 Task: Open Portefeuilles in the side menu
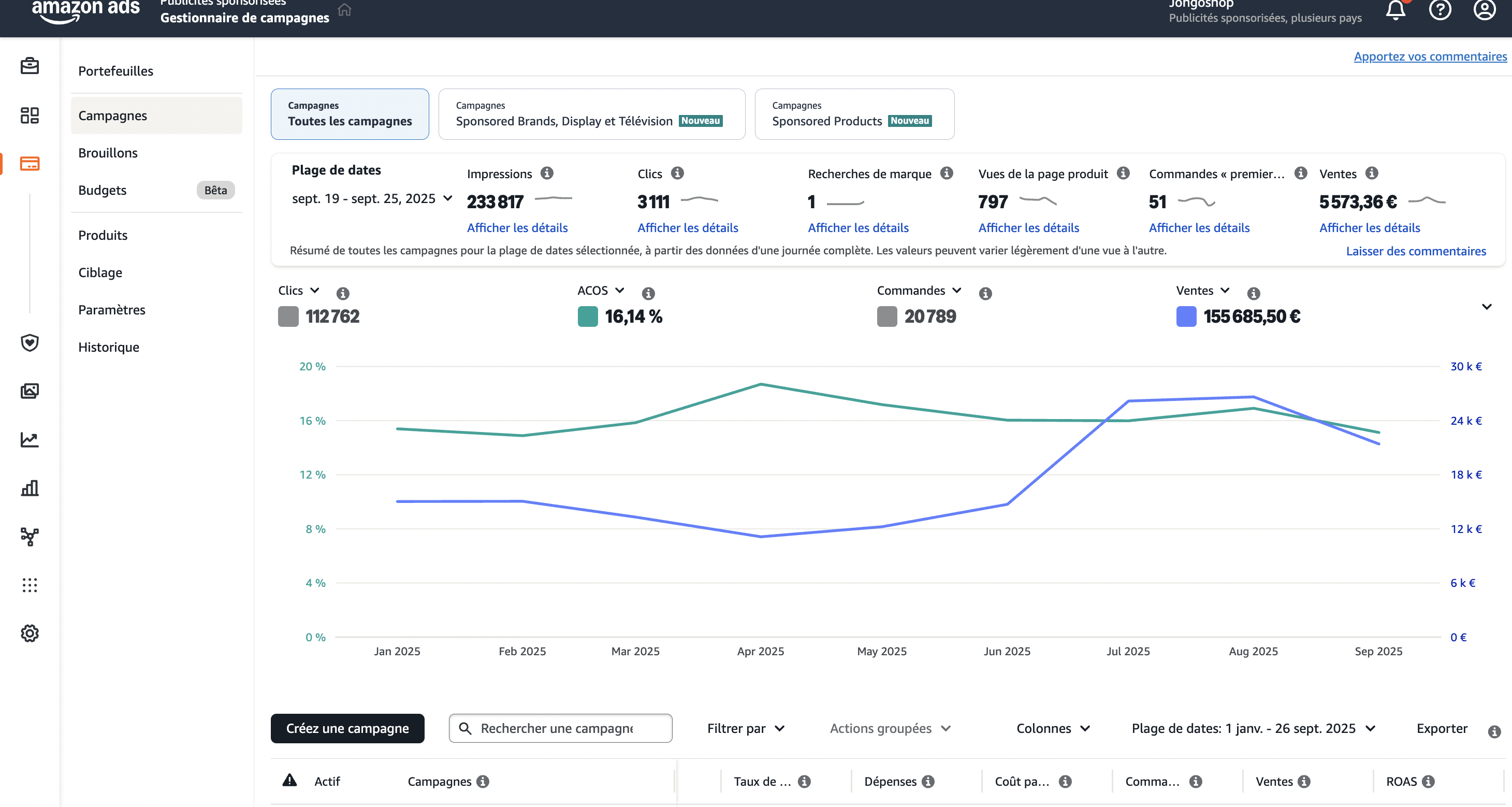(115, 71)
